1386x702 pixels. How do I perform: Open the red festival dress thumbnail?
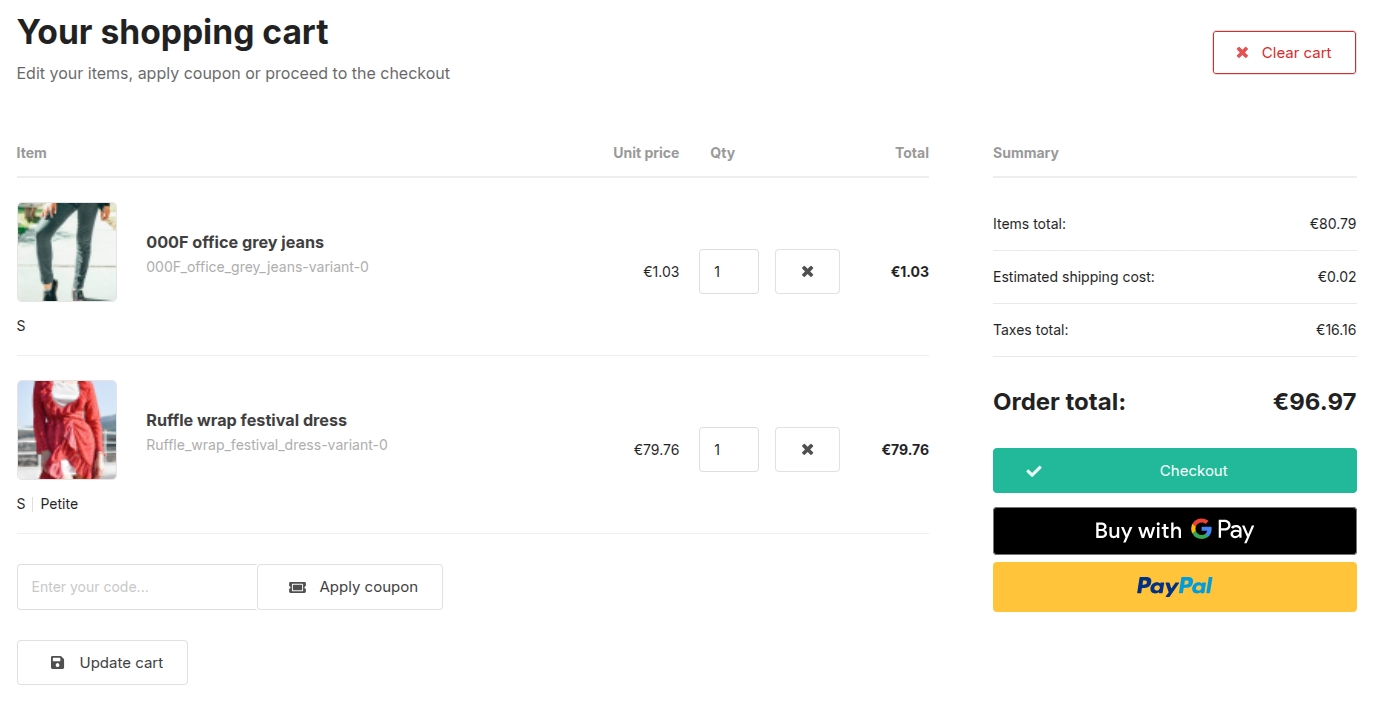point(67,430)
